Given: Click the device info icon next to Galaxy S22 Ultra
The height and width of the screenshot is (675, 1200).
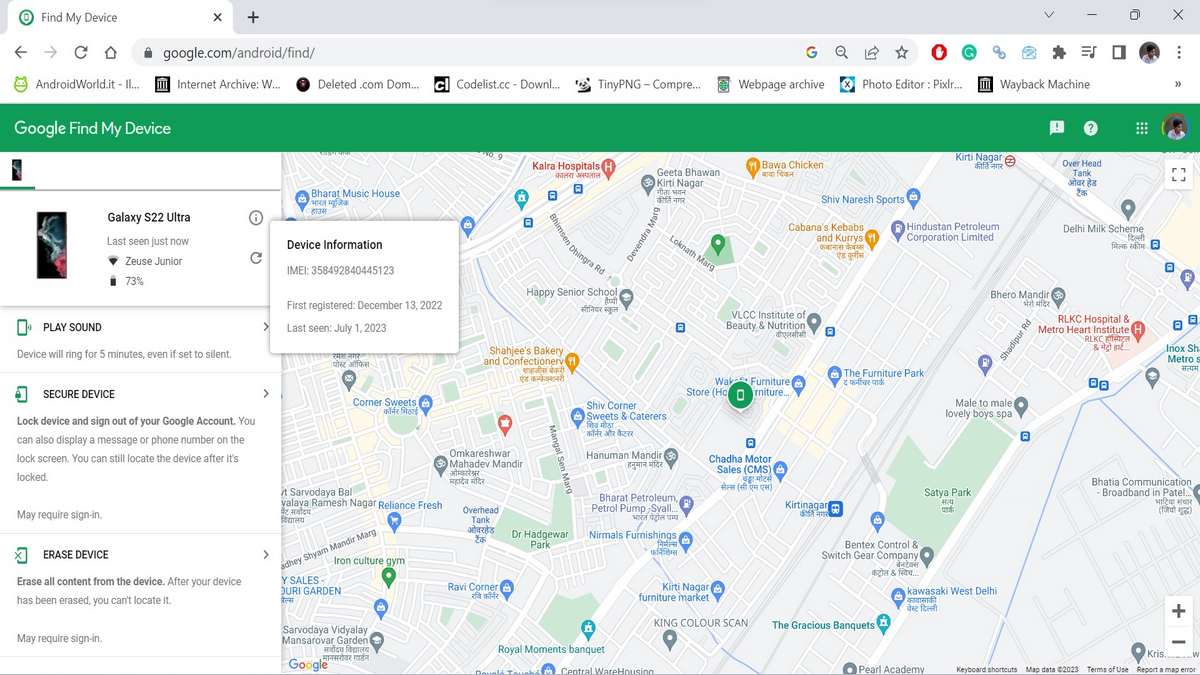Looking at the screenshot, I should coord(256,217).
